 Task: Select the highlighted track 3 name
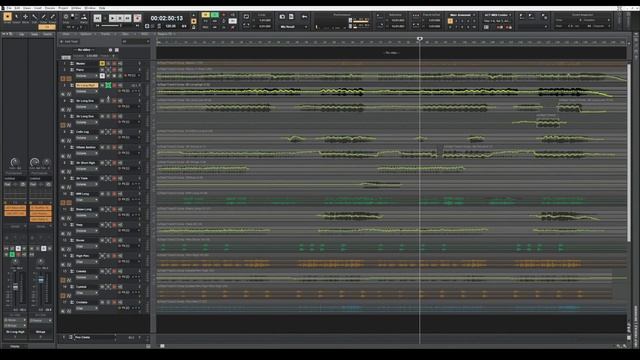pyautogui.click(x=86, y=85)
